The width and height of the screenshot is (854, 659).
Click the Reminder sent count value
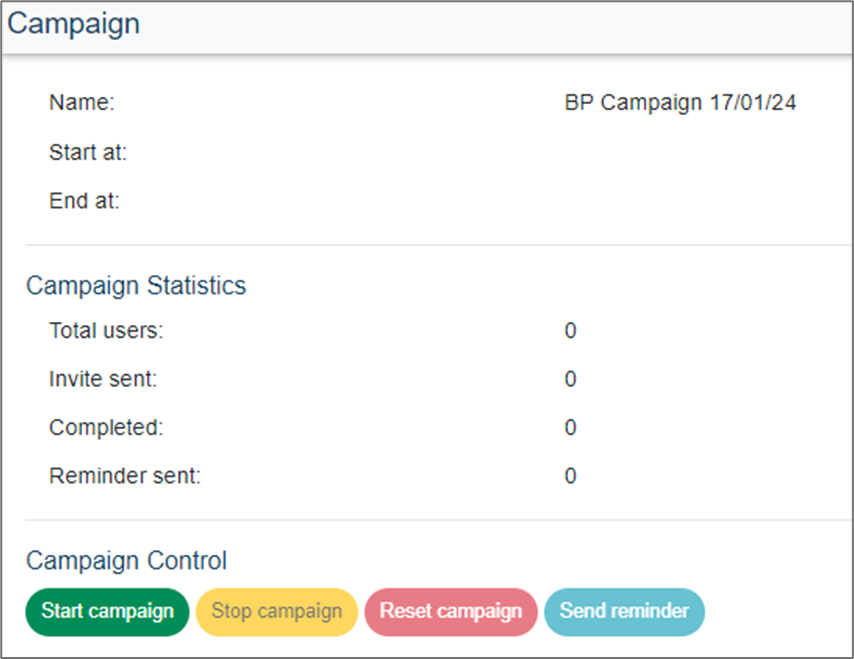(570, 476)
